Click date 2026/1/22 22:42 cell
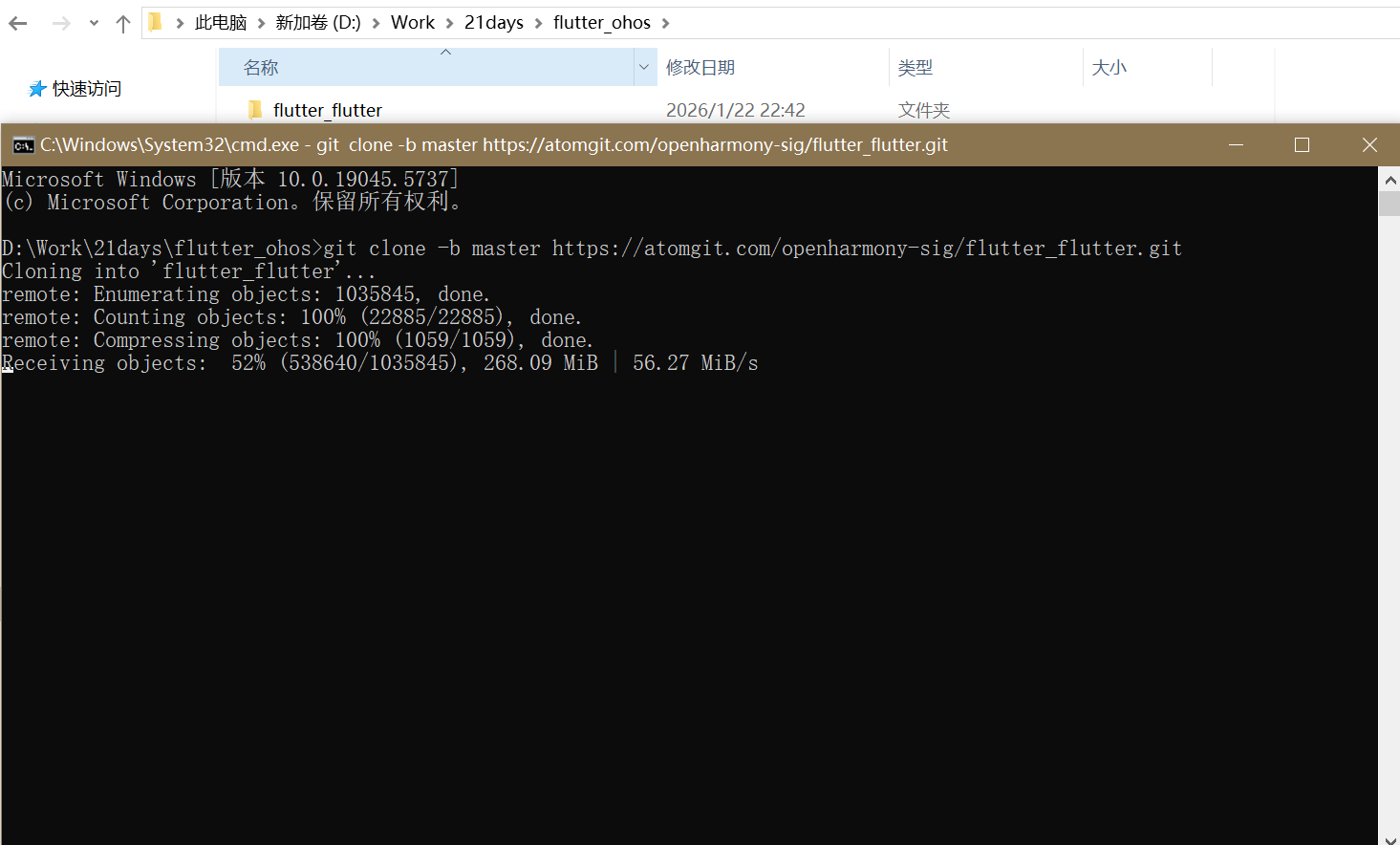Screen dimensions: 1400x845 tap(736, 111)
